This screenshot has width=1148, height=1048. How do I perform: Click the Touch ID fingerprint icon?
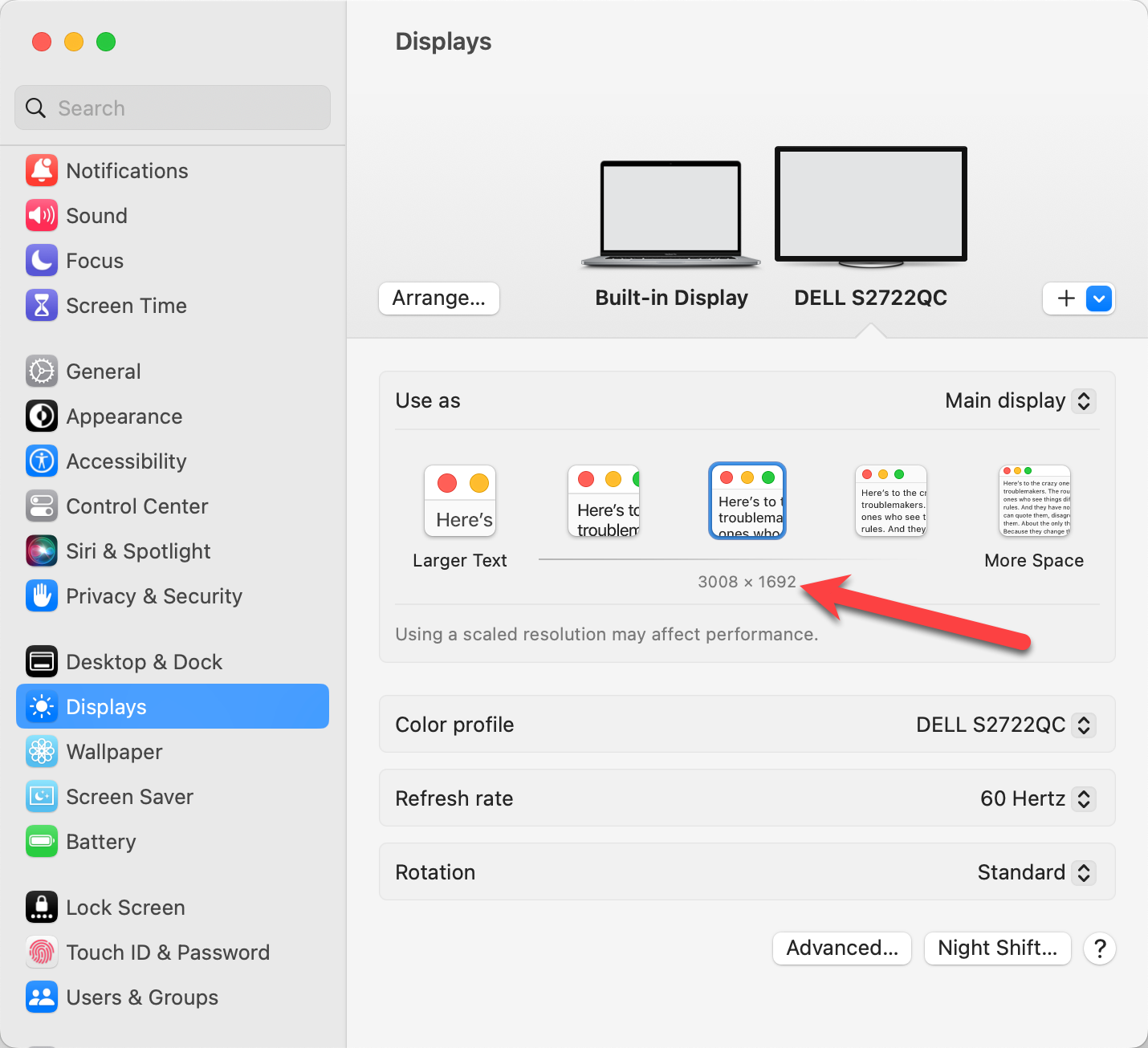42,953
